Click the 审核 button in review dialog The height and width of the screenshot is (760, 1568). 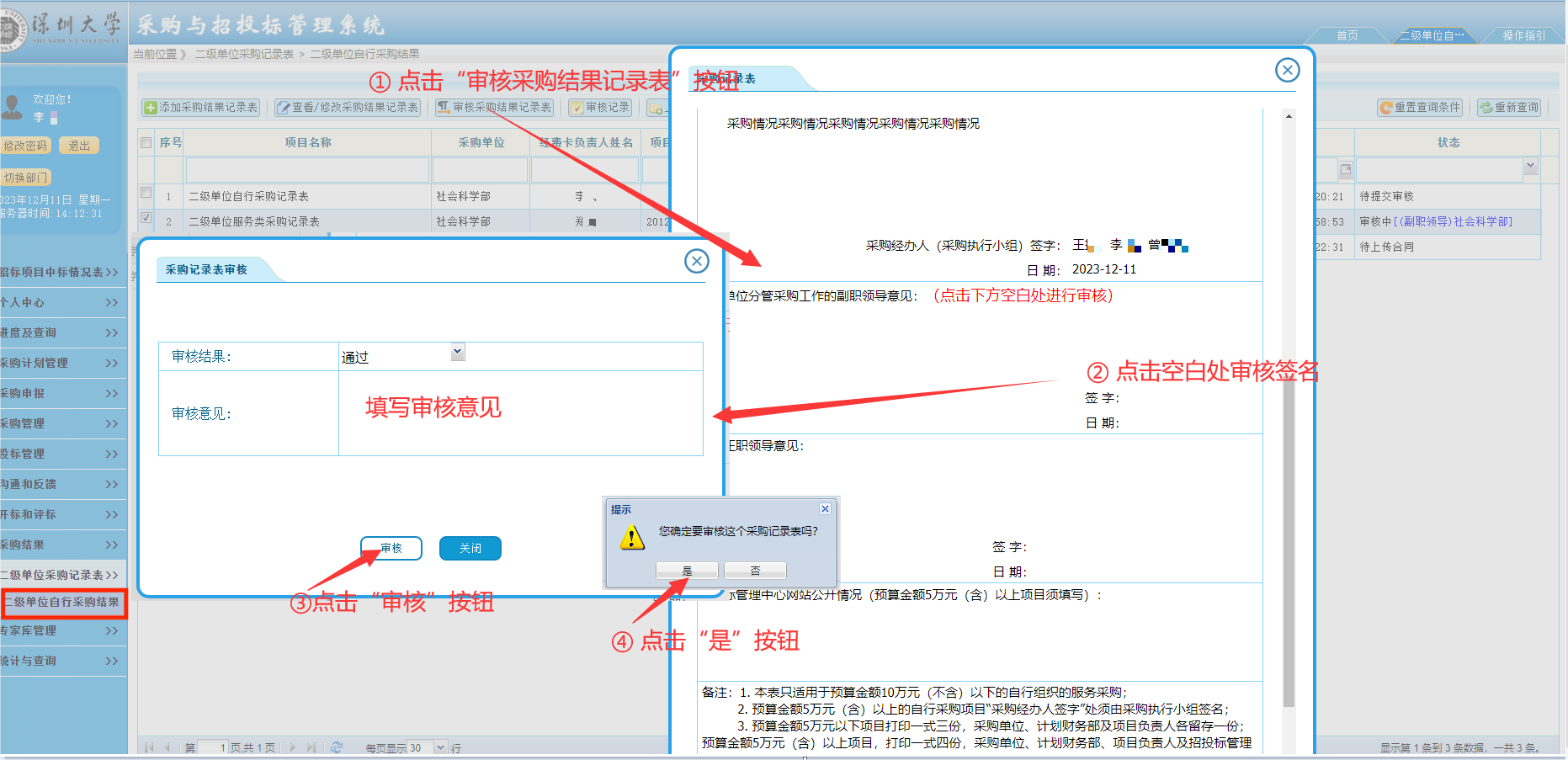391,548
